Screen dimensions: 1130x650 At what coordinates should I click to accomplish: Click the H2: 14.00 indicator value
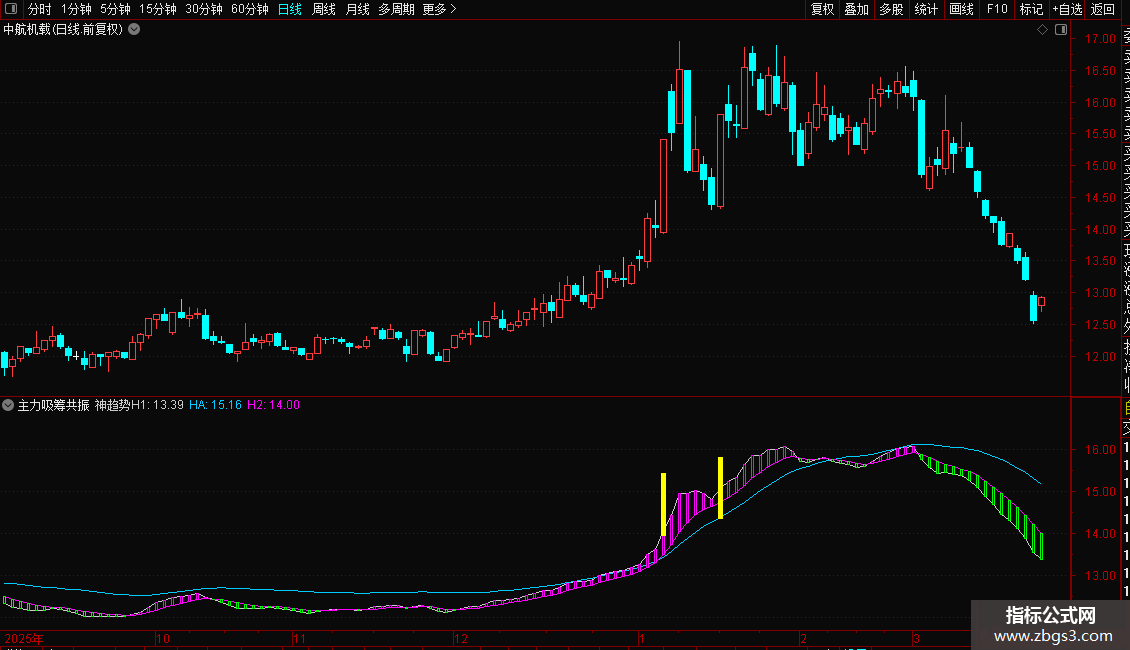tap(273, 405)
